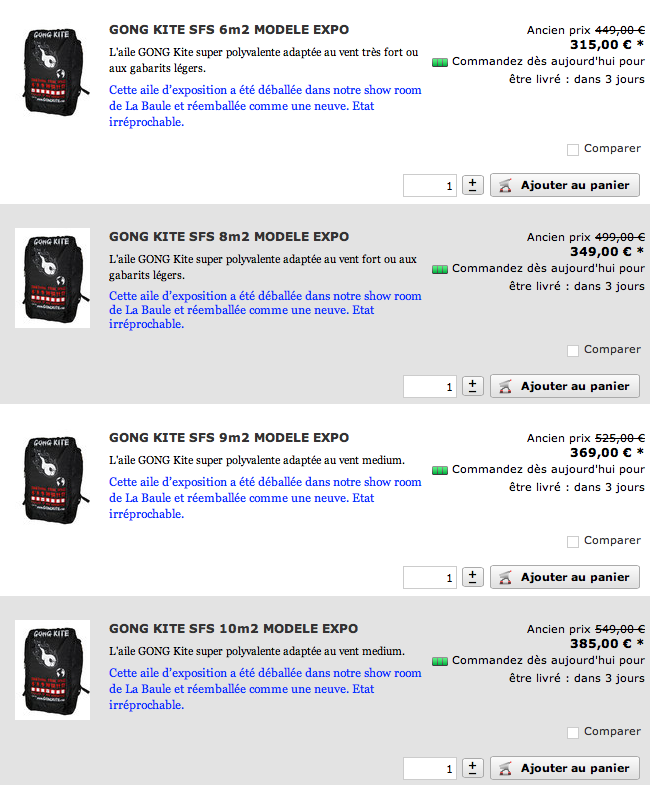The image size is (650, 785).
Task: Add the SFS 6m2 kite to cart
Action: 565,185
